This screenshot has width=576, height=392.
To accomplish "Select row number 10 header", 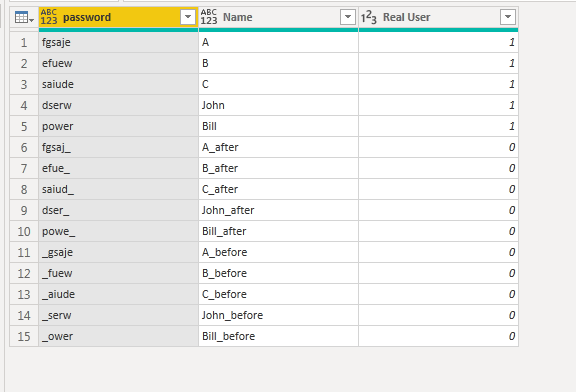I will (x=24, y=231).
